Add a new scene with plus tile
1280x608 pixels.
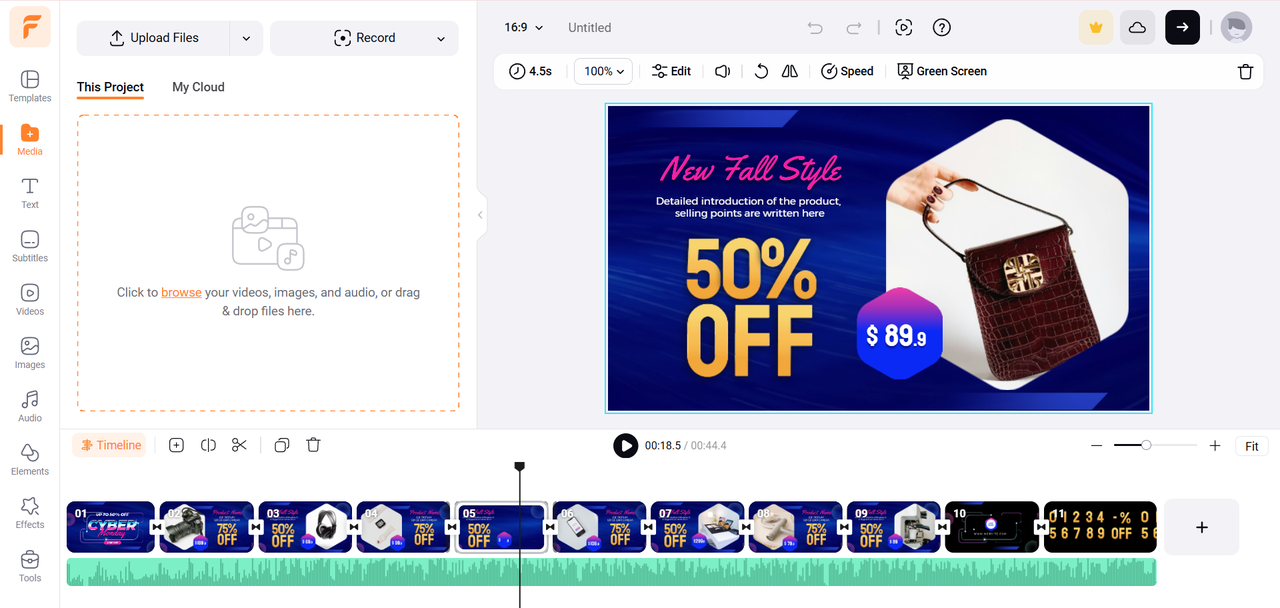(x=1202, y=527)
